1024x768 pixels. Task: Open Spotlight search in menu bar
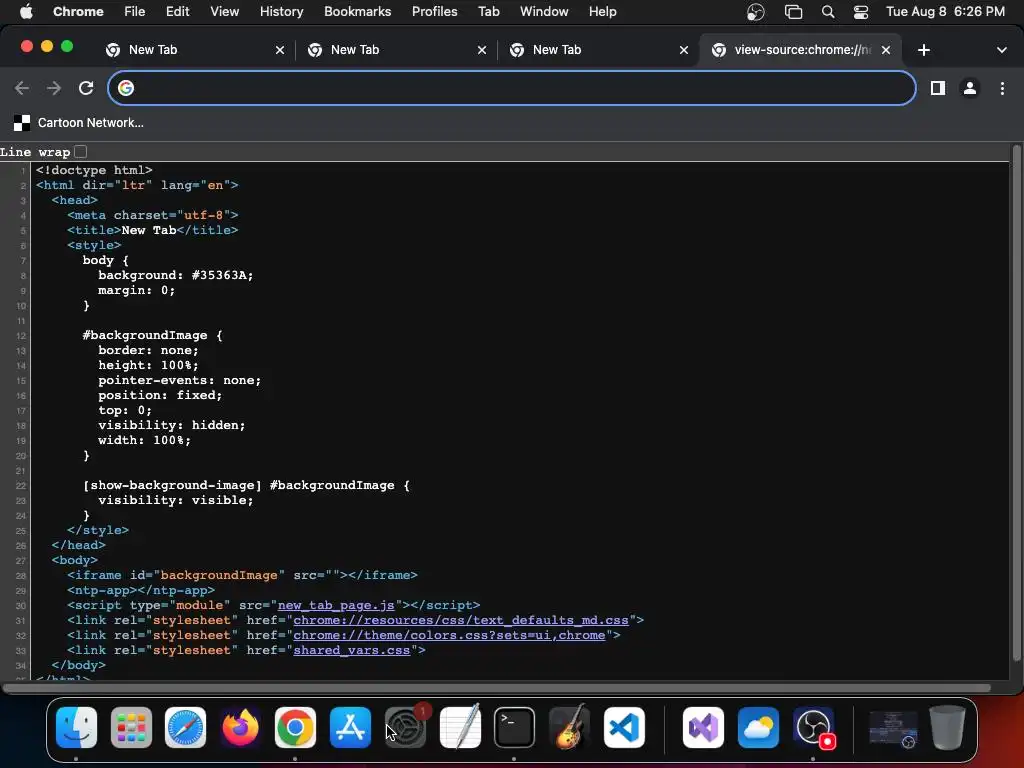point(827,12)
